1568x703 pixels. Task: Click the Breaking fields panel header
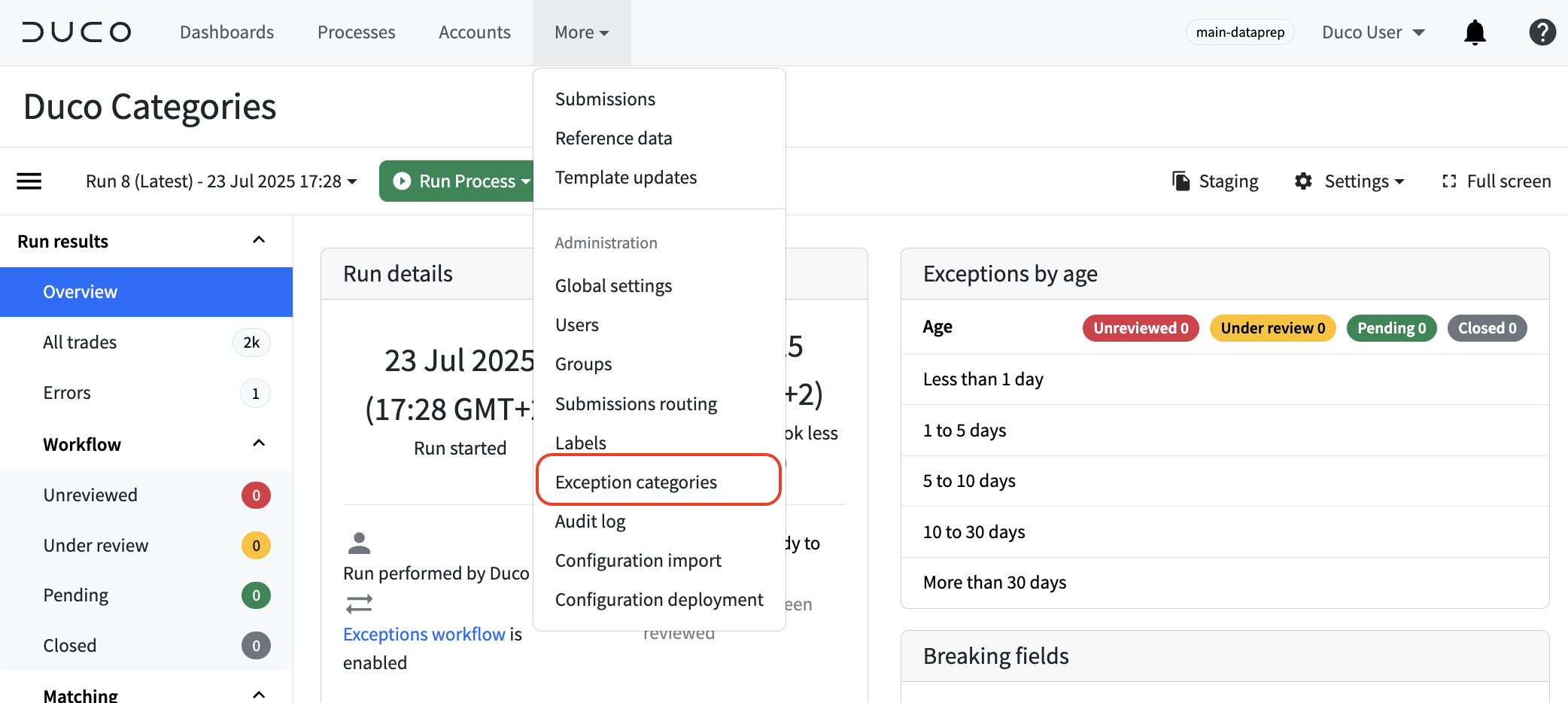tap(1225, 656)
